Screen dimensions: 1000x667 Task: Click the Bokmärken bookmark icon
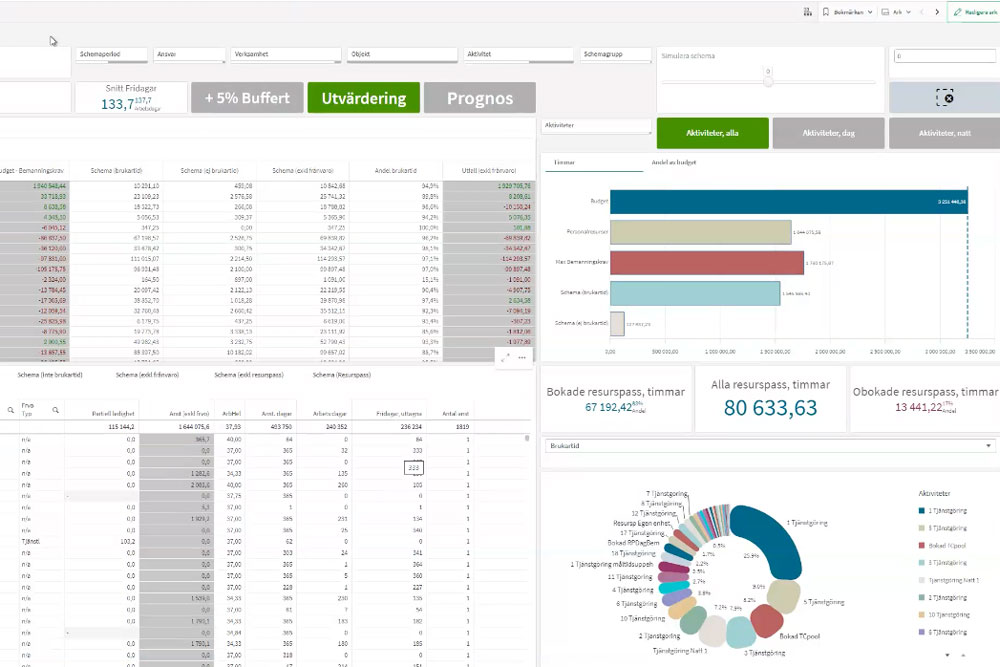tap(826, 11)
